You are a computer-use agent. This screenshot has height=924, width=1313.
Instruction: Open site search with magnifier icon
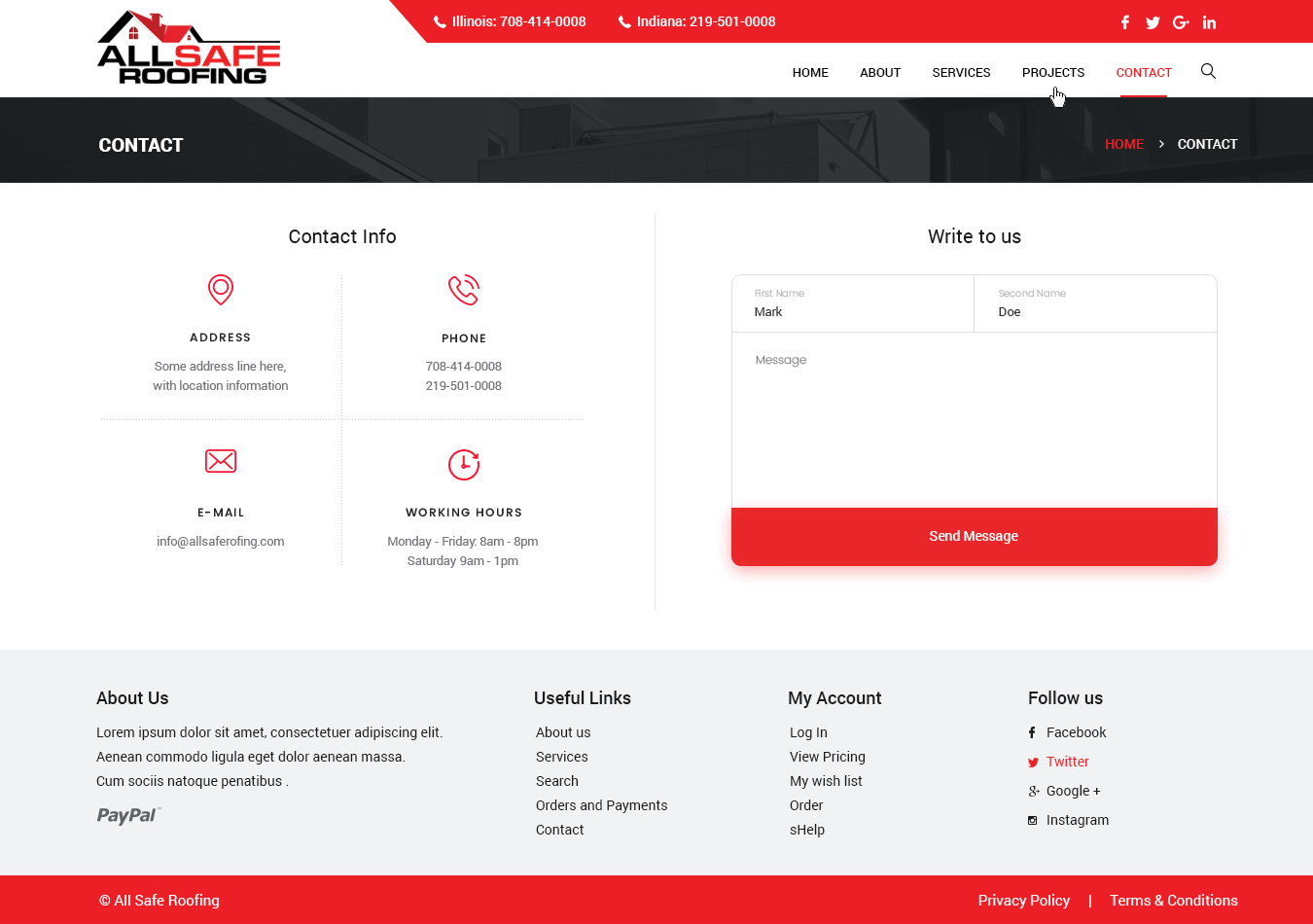1208,71
